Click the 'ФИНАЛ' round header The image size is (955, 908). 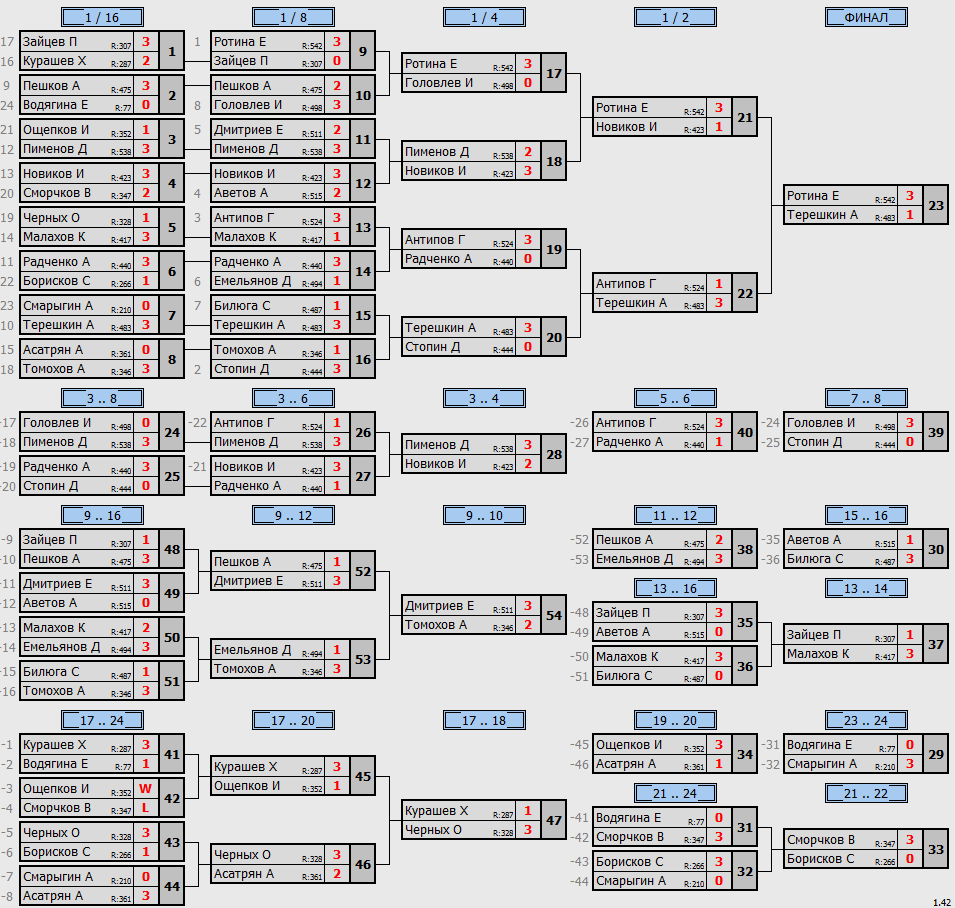tap(866, 17)
